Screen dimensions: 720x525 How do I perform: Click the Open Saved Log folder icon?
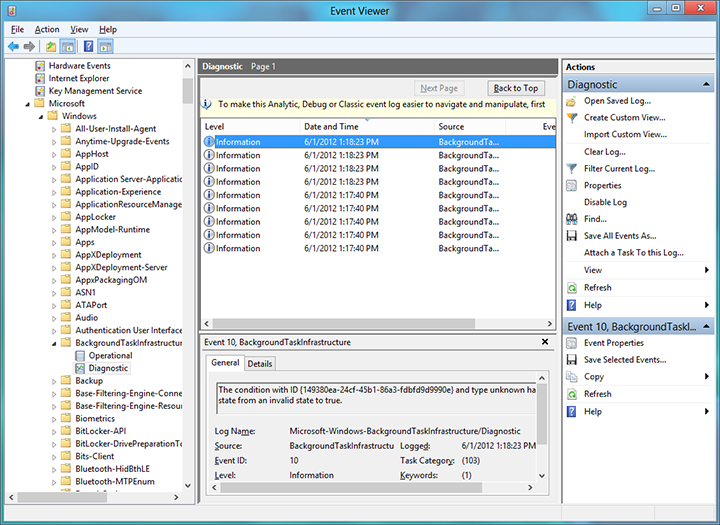tap(572, 101)
